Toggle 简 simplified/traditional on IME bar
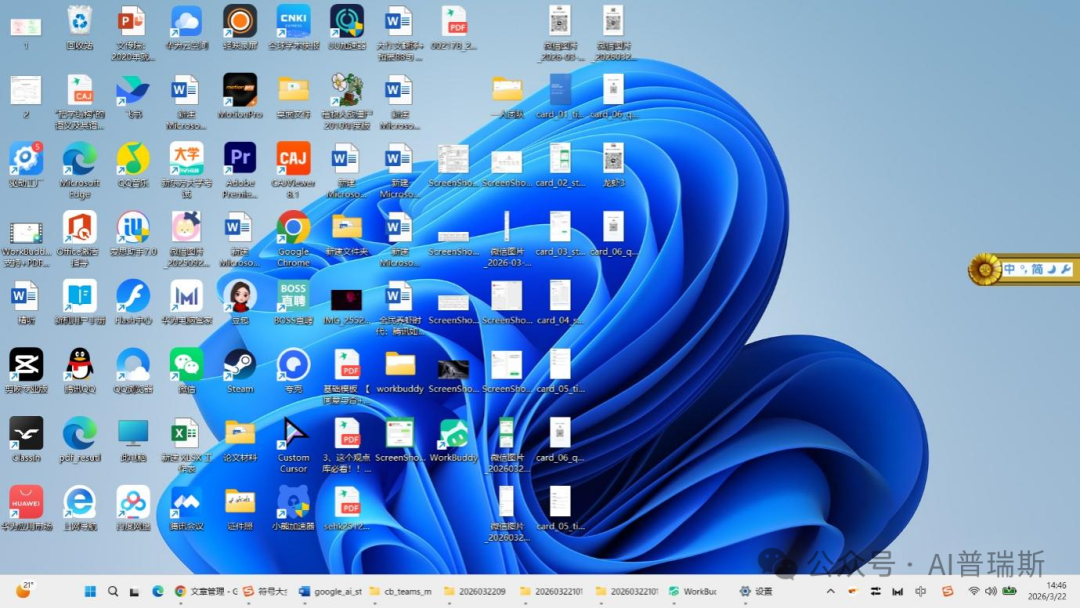Image resolution: width=1080 pixels, height=608 pixels. [x=1037, y=269]
